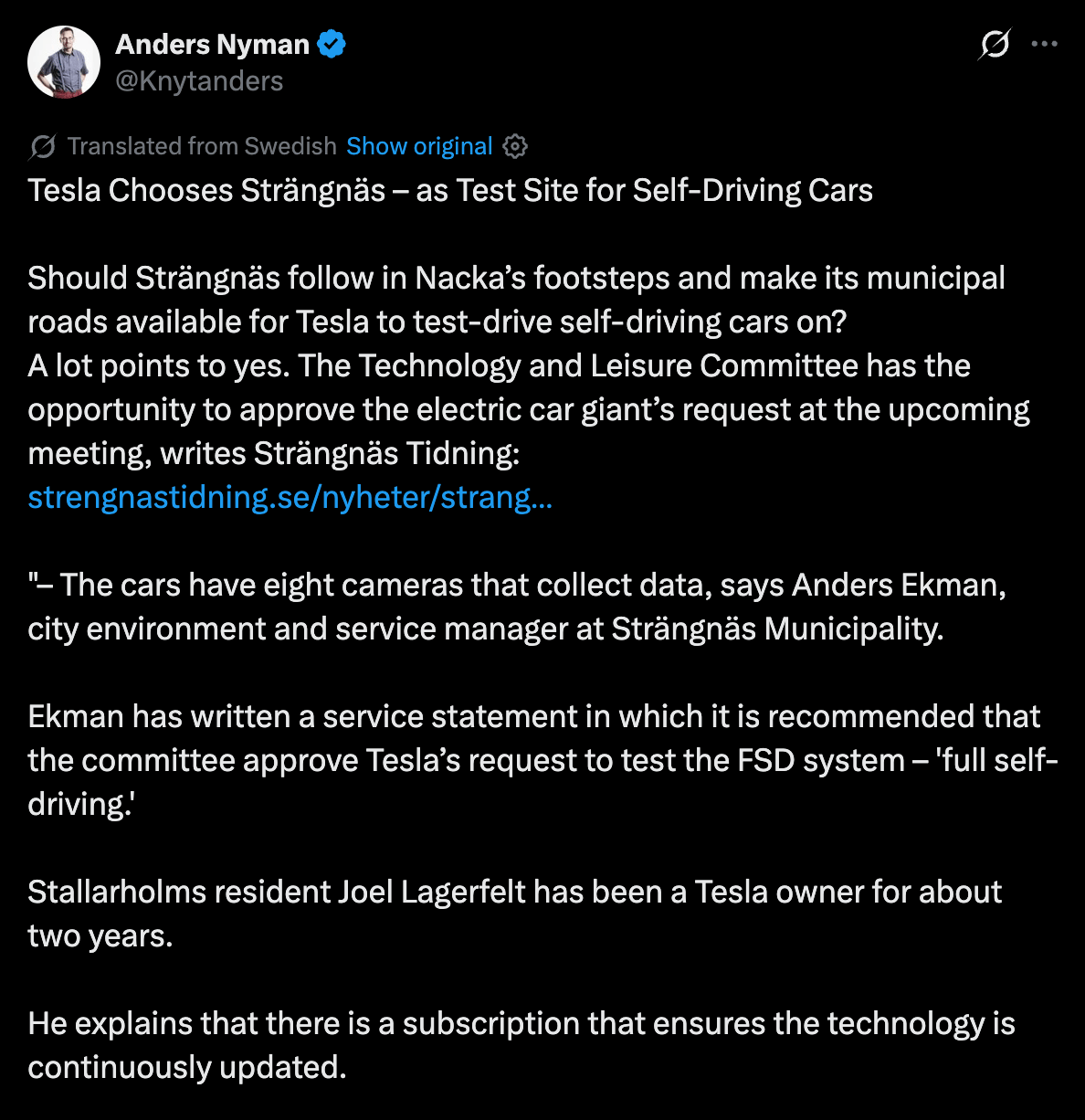Viewport: 1085px width, 1120px height.
Task: Click the blue verified badge
Action: pyautogui.click(x=332, y=44)
